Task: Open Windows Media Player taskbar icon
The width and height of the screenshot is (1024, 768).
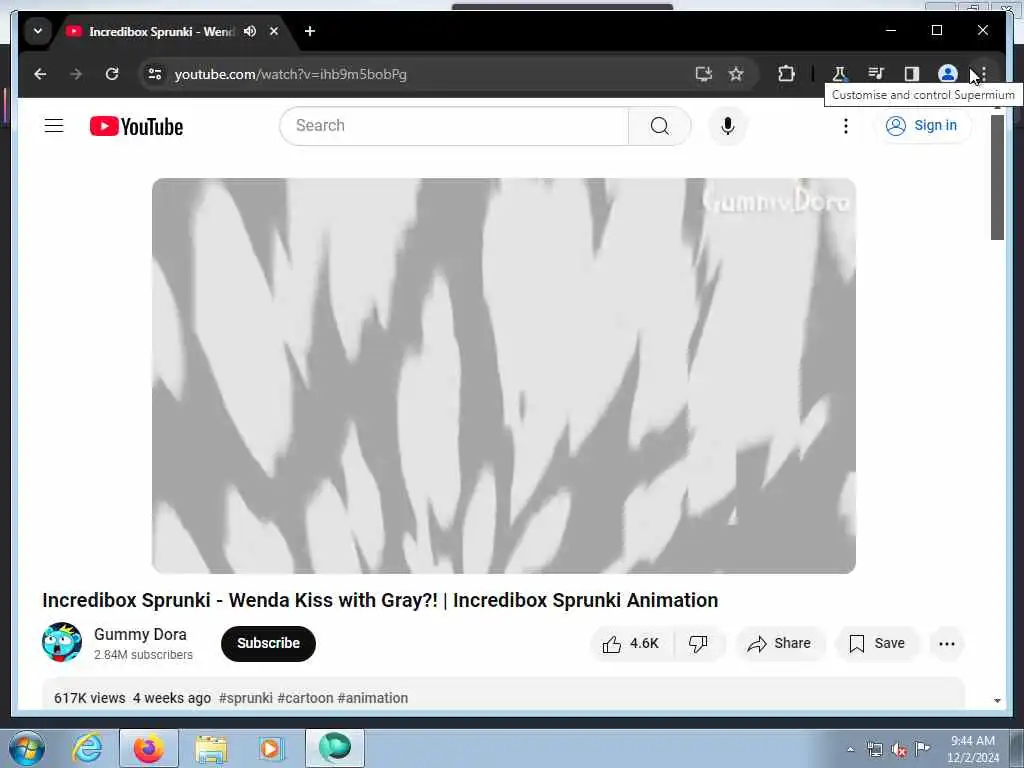Action: tap(270, 748)
